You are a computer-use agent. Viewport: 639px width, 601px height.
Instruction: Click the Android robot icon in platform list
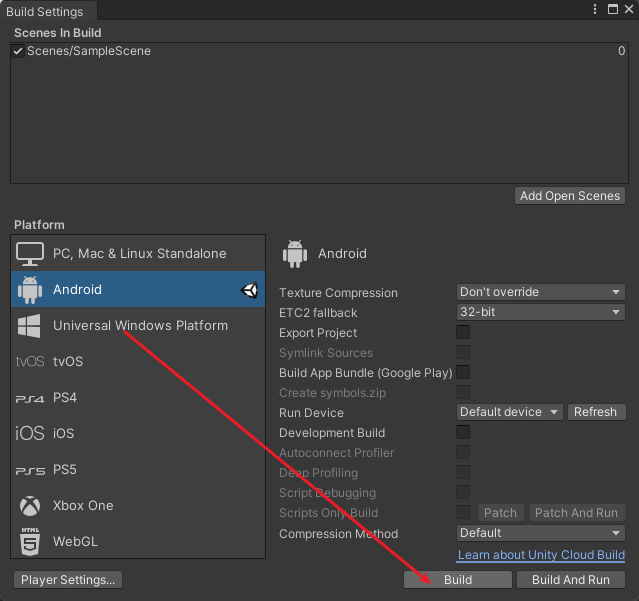pos(30,290)
